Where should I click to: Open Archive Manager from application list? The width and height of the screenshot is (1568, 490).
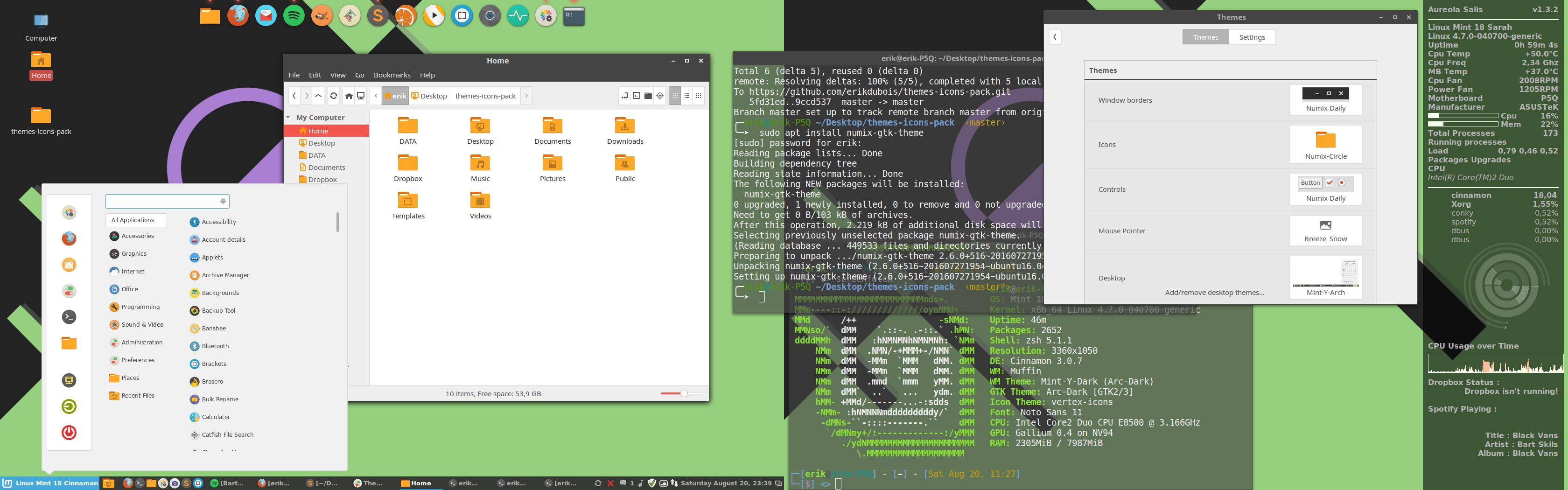coord(219,275)
